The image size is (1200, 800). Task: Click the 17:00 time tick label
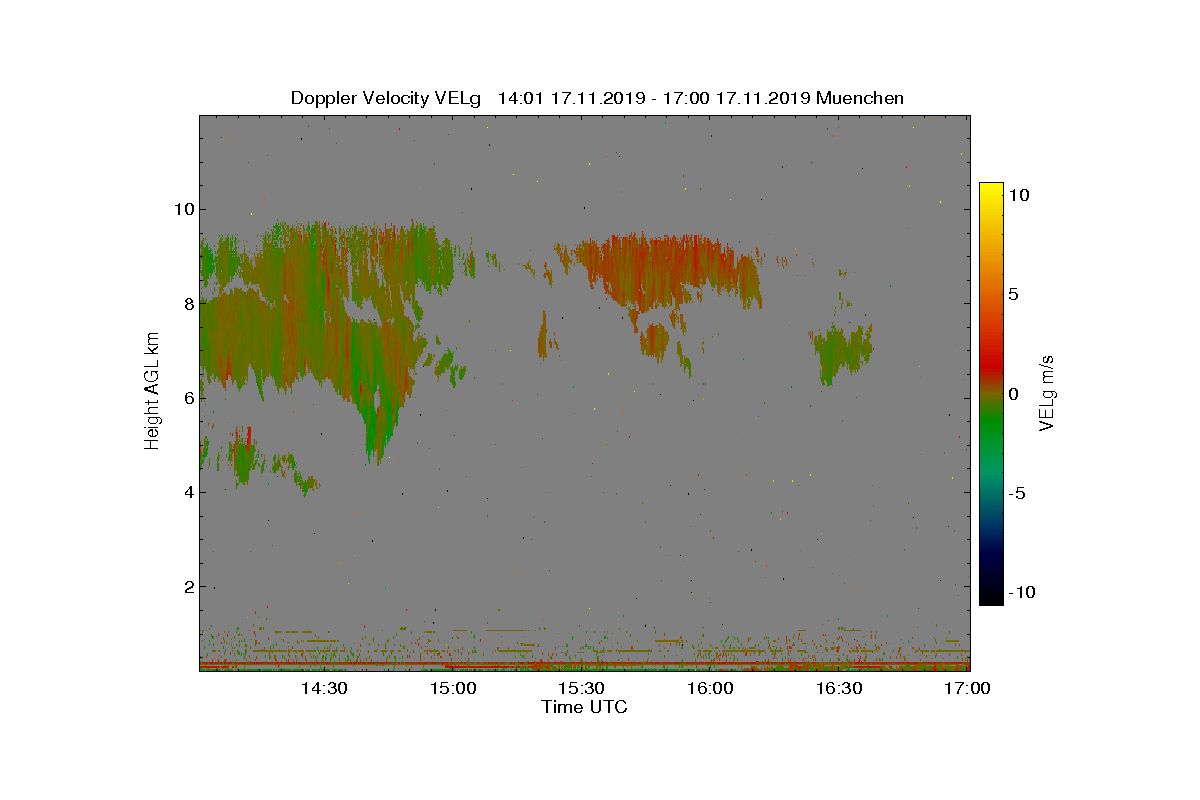[967, 689]
